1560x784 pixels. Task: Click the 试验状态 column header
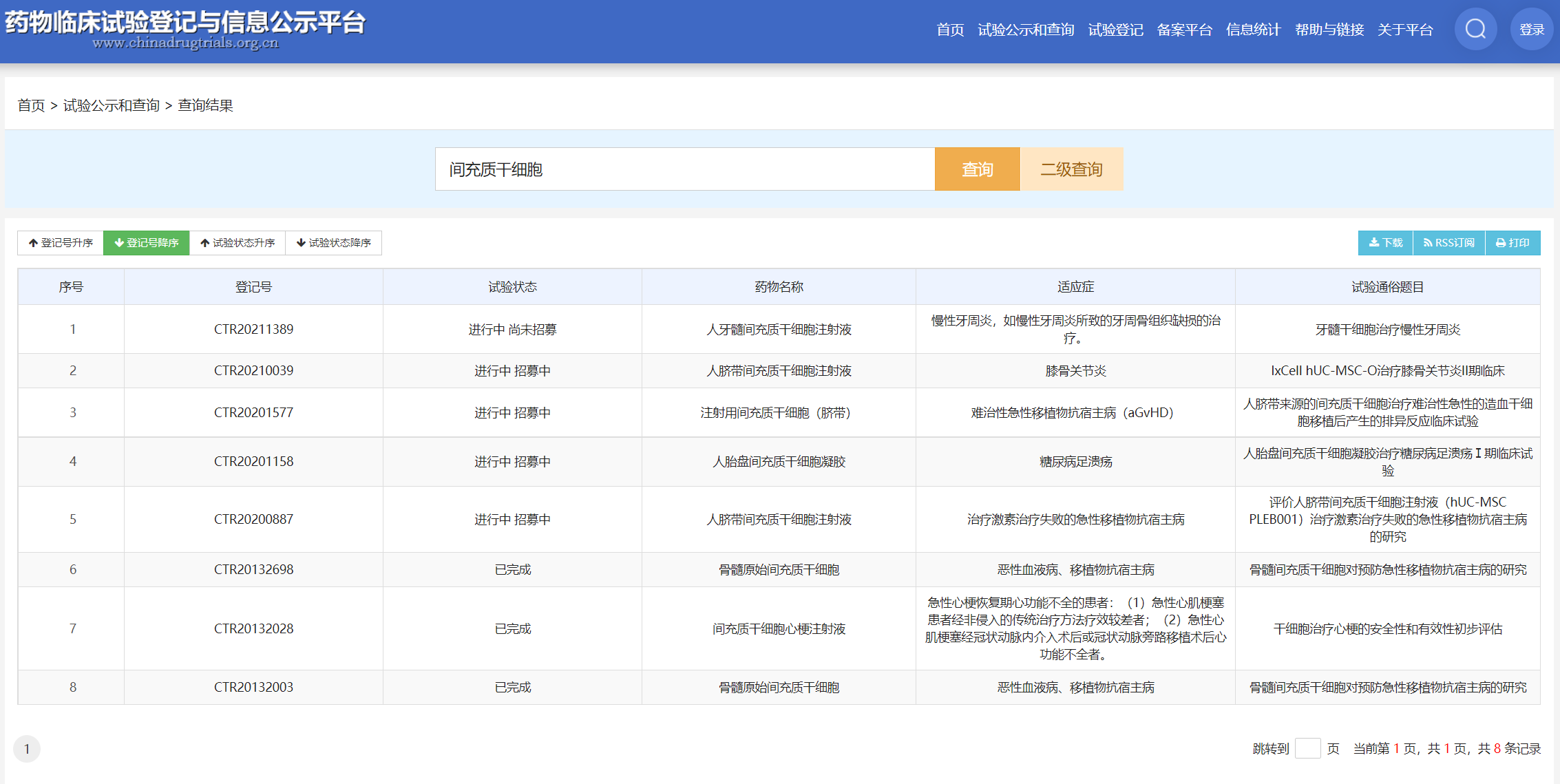[x=512, y=286]
